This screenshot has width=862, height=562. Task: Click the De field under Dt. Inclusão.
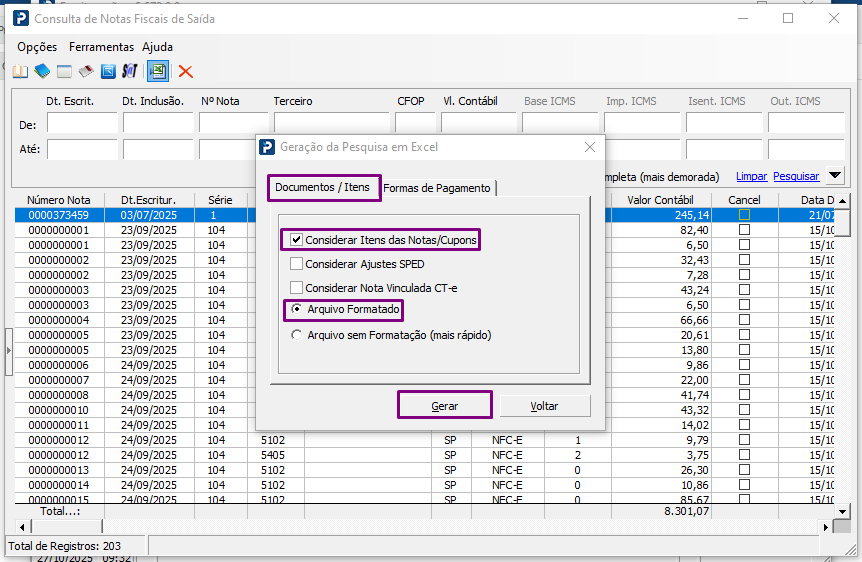[158, 123]
